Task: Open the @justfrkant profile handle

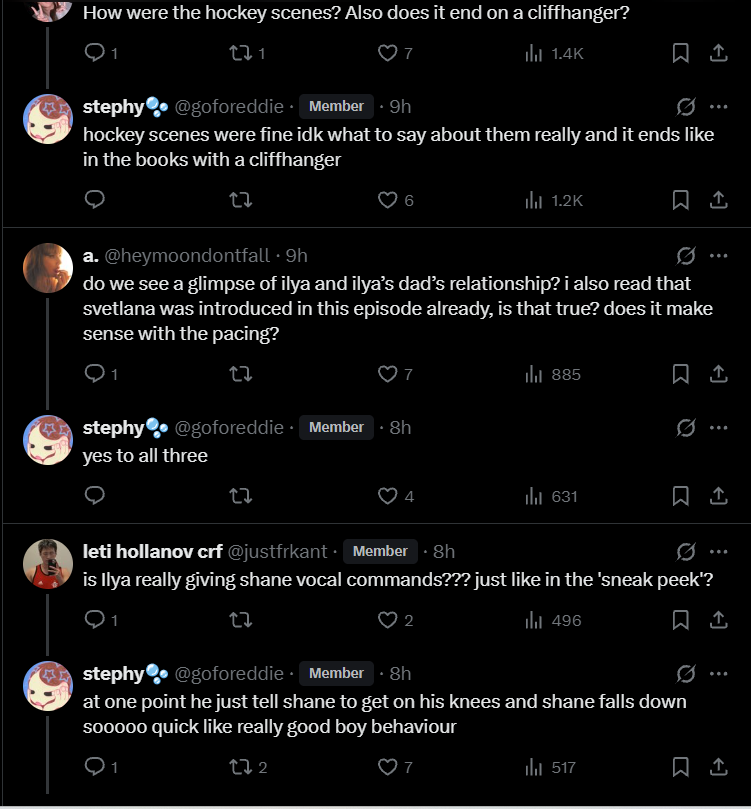Action: 278,551
